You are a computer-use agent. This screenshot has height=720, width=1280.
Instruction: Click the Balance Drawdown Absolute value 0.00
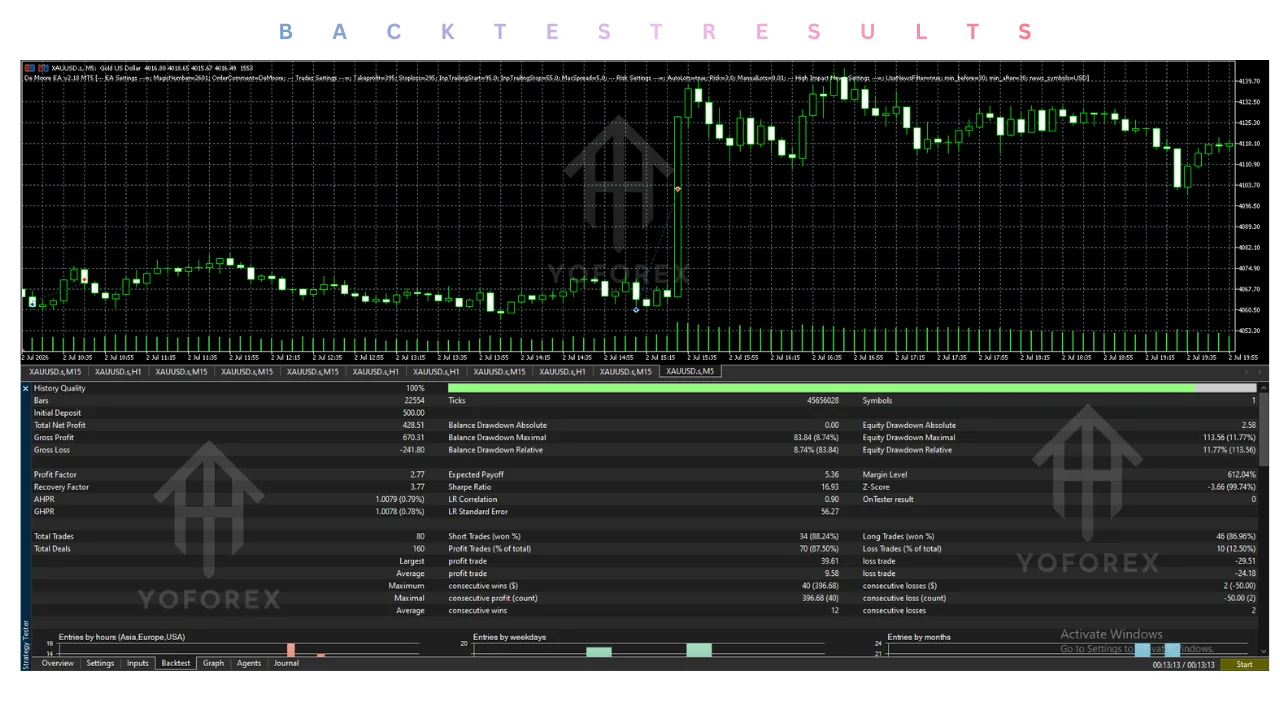coord(832,425)
